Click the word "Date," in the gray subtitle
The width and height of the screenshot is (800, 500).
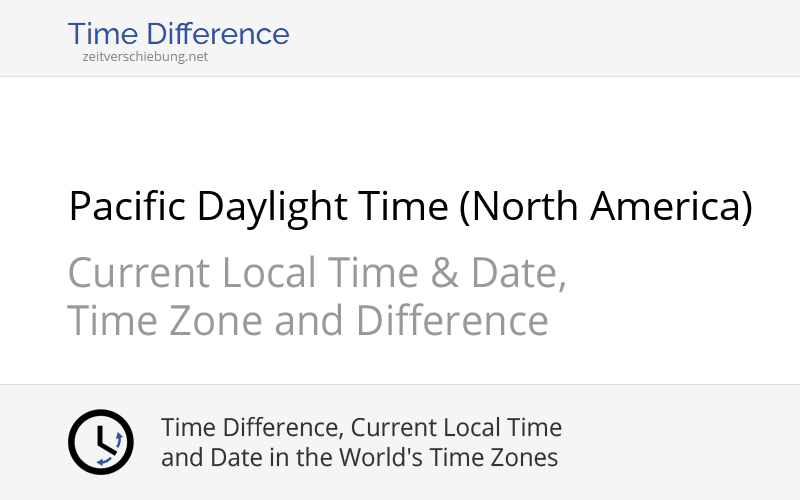pos(511,272)
